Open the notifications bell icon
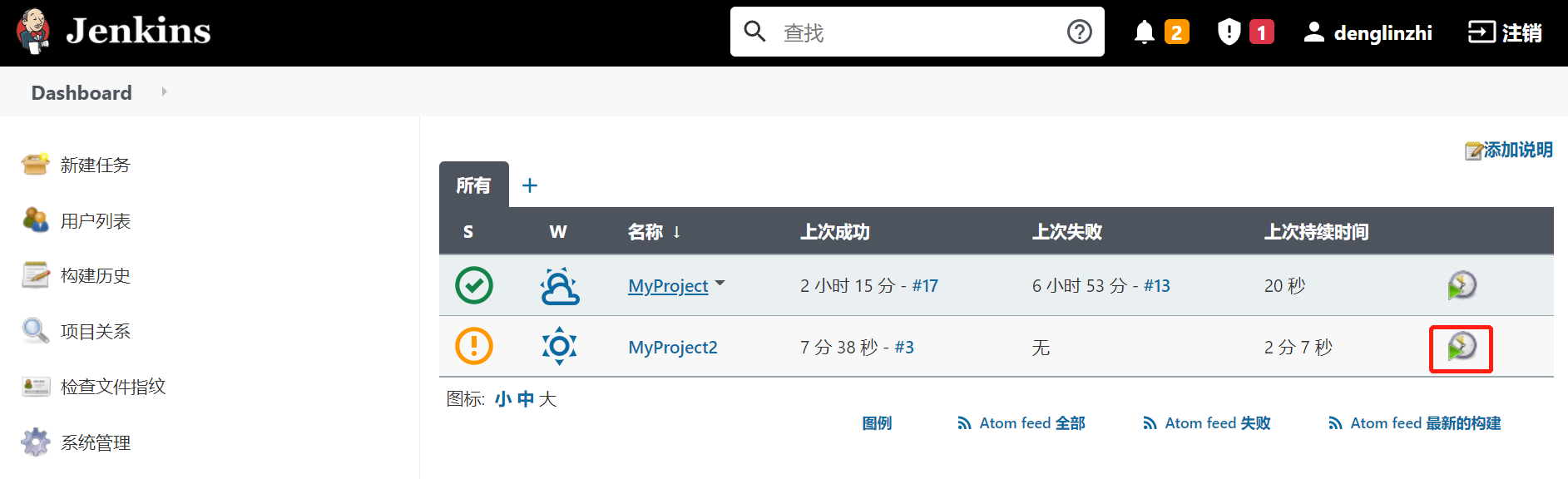The image size is (1568, 479). click(x=1145, y=32)
